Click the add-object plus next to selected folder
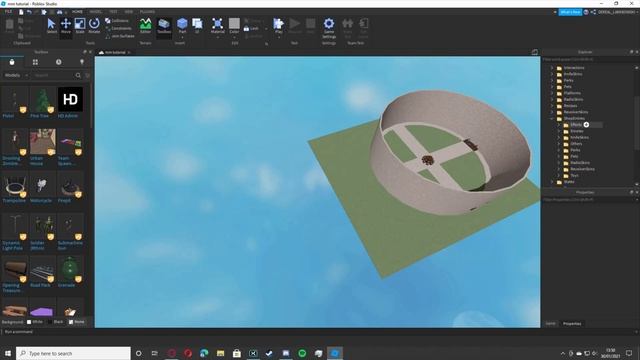This screenshot has height=360, width=640. pos(586,124)
